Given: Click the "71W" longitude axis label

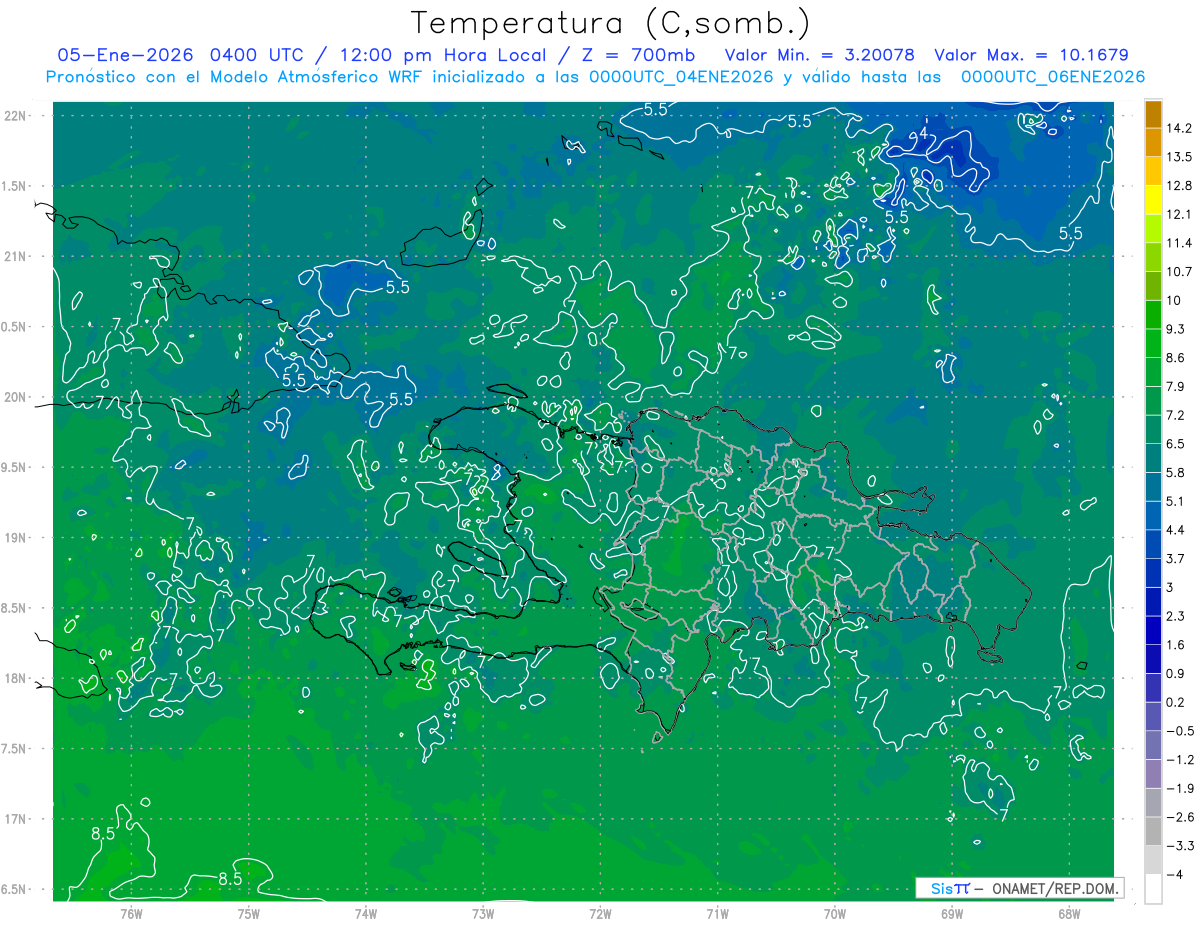Looking at the screenshot, I should click(717, 913).
